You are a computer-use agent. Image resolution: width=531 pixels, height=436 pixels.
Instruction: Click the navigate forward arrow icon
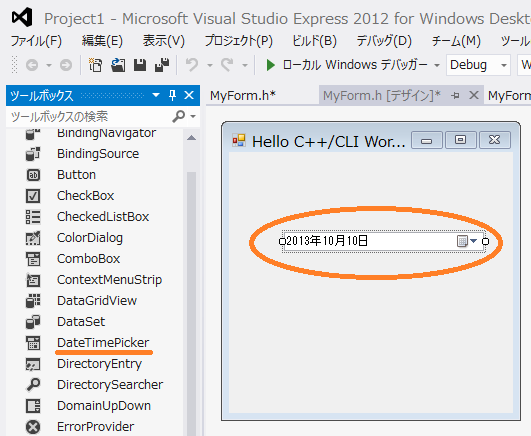[x=66, y=65]
